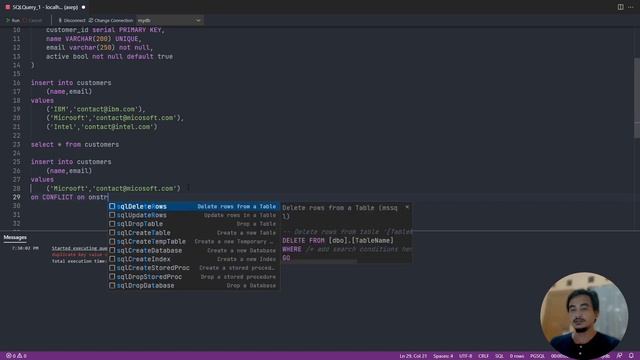
Task: Click snippet icon beside sqlDropDatabase
Action: 112,286
